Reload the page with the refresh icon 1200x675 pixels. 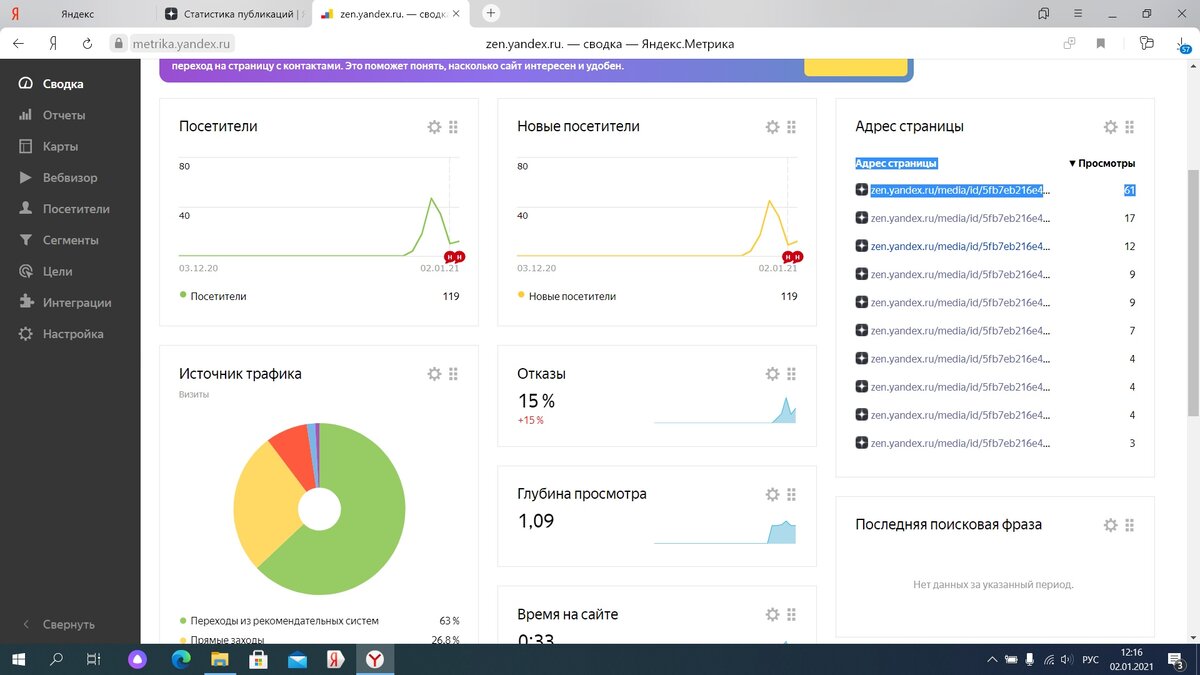88,44
